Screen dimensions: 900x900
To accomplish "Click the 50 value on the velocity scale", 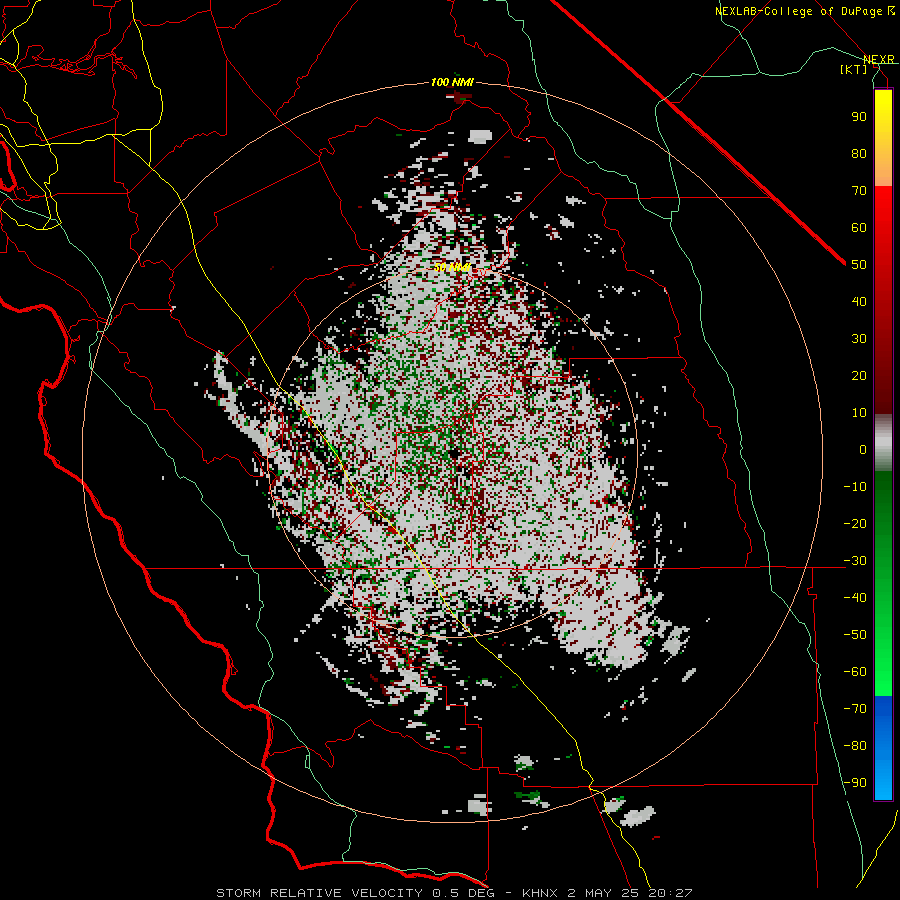I will tap(859, 265).
